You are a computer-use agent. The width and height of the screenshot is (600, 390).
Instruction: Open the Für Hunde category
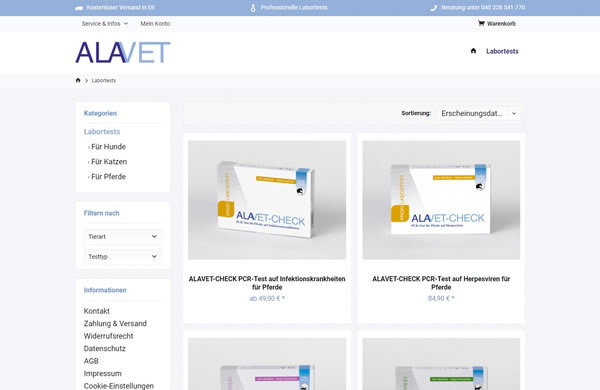tap(108, 147)
